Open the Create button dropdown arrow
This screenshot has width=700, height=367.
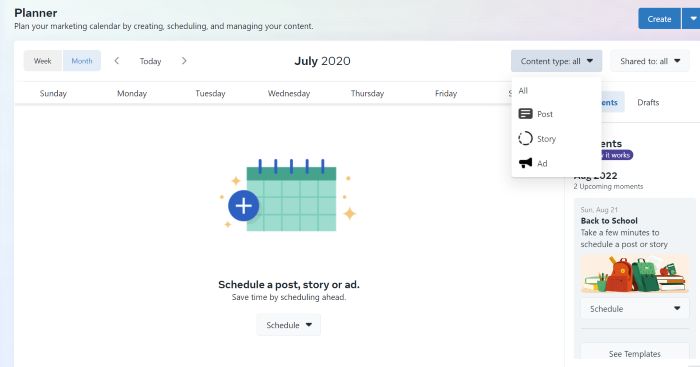pos(692,19)
